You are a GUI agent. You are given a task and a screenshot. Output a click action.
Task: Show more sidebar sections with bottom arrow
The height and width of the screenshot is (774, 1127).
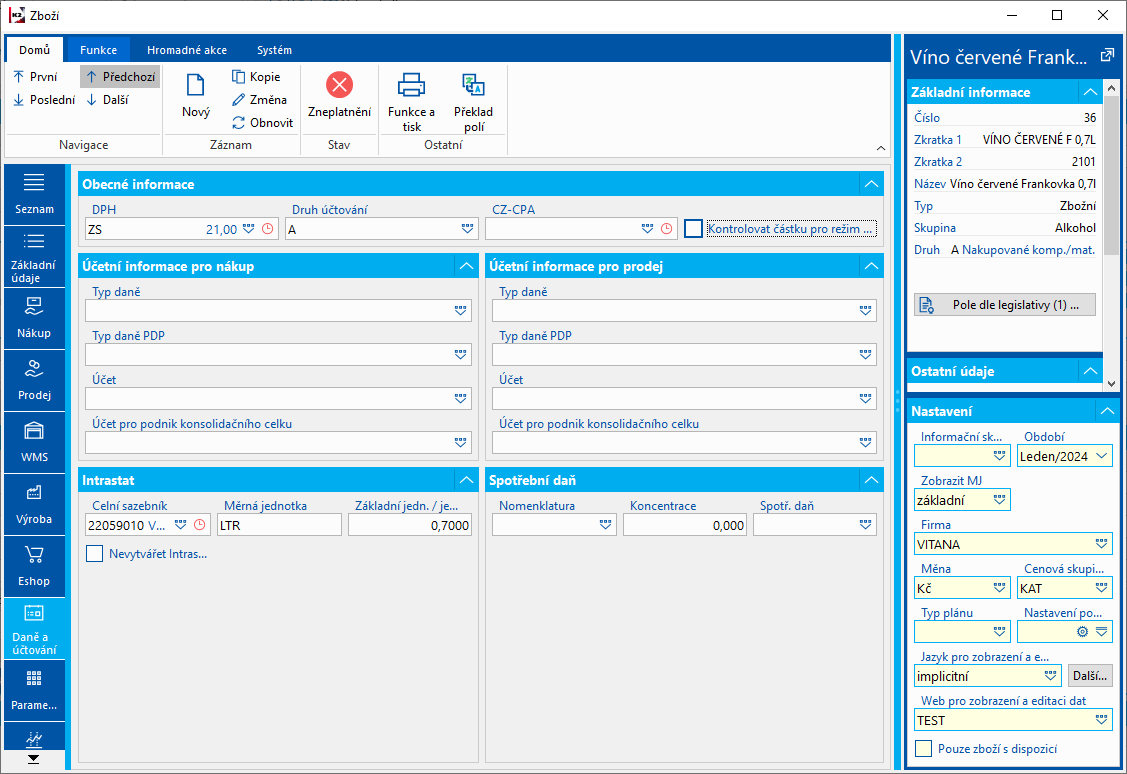coord(34,759)
